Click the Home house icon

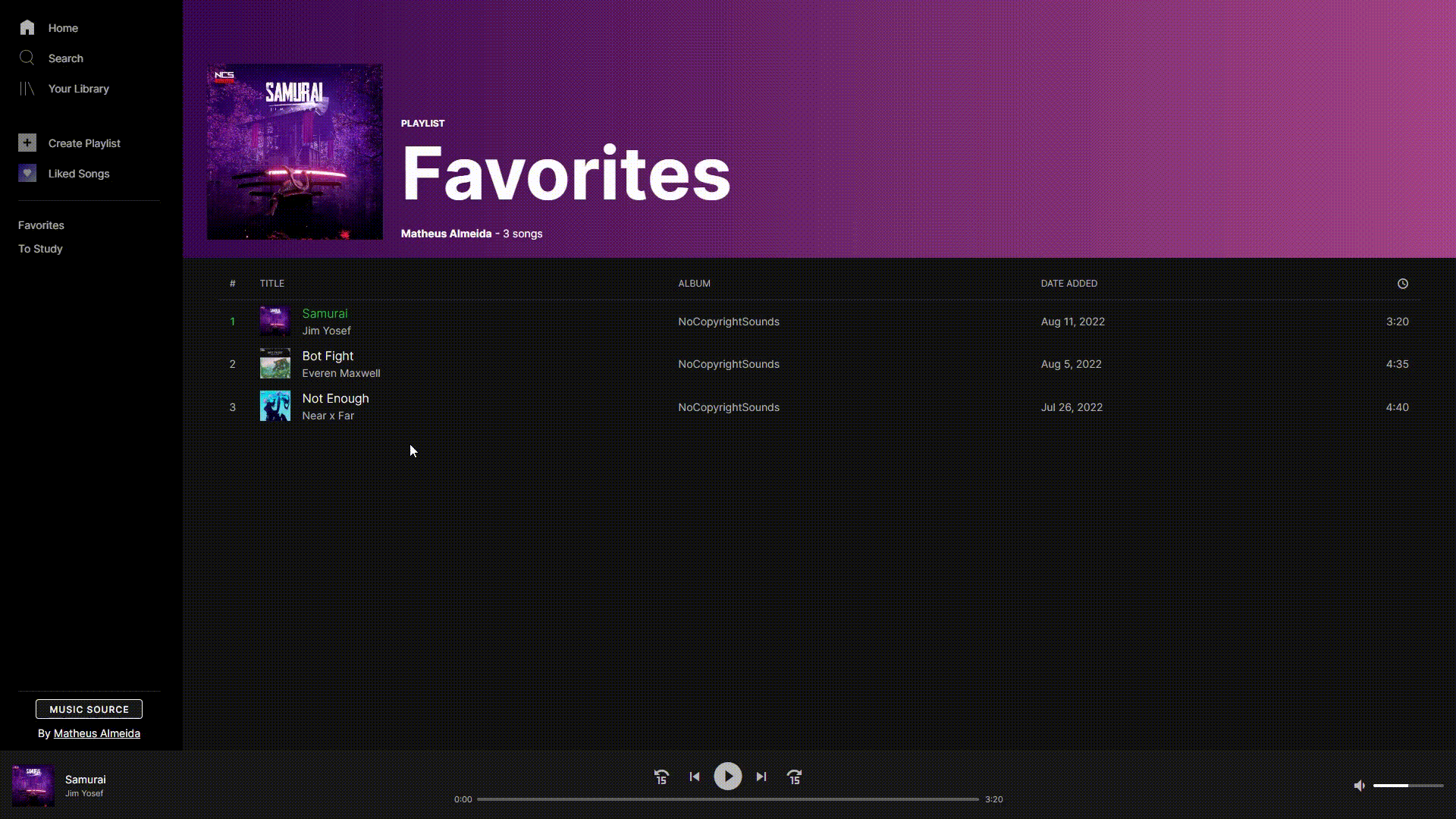click(27, 28)
